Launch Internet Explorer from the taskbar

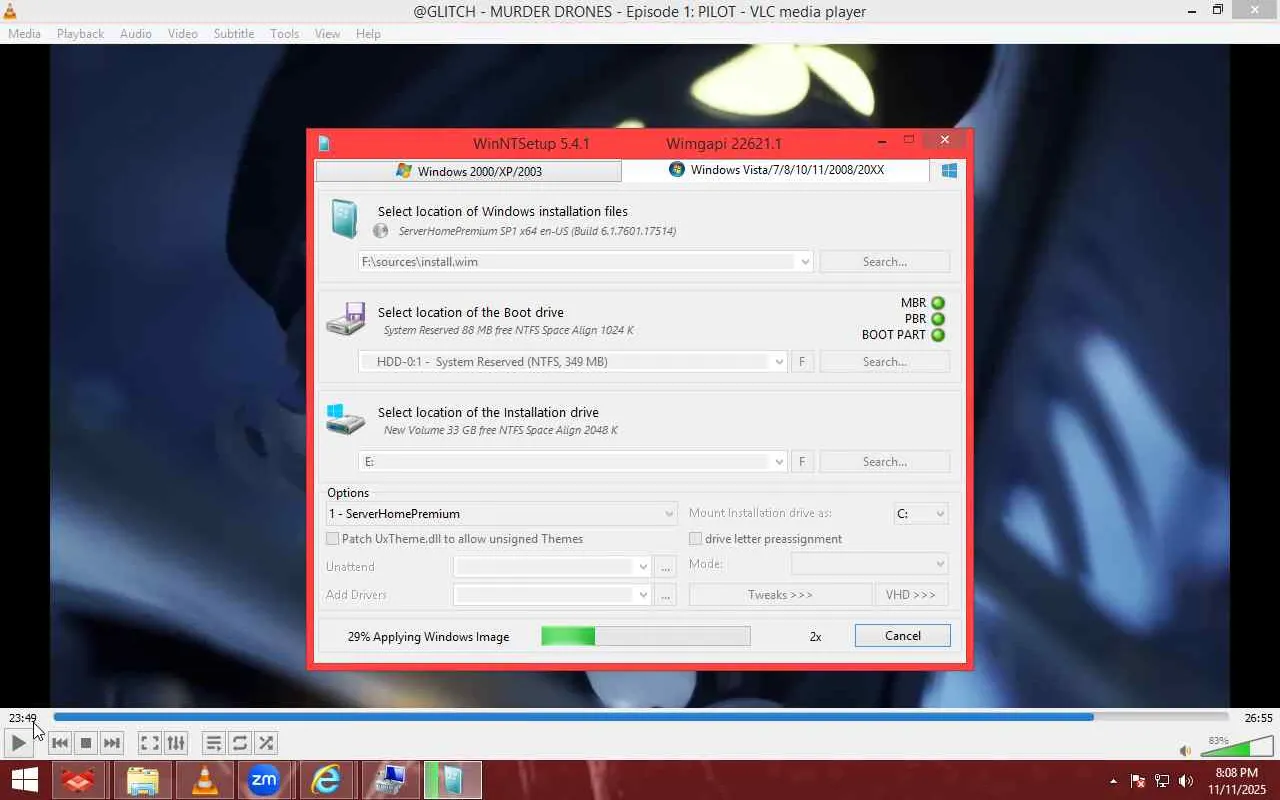pyautogui.click(x=326, y=780)
